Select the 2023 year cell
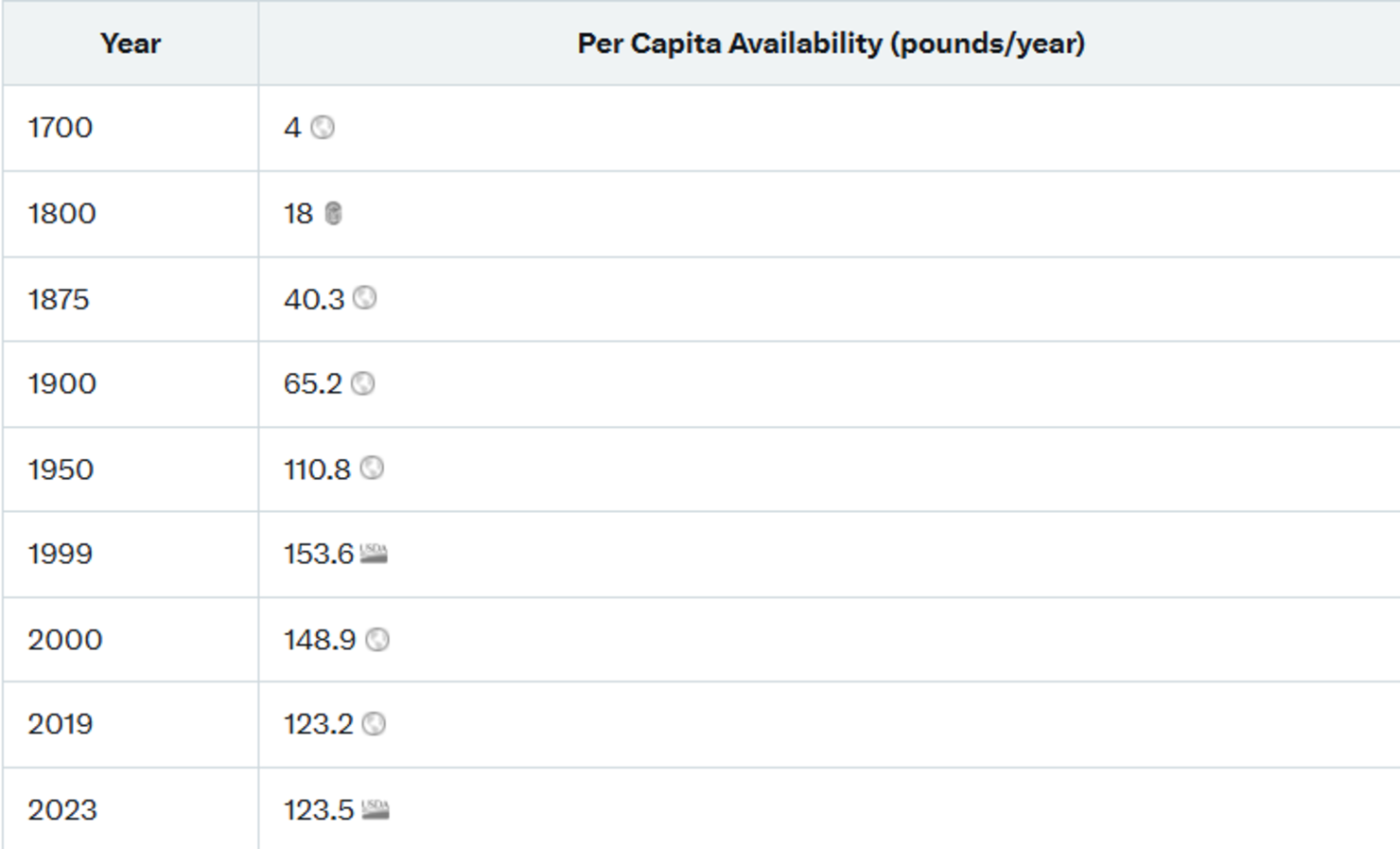The height and width of the screenshot is (849, 1400). pos(131,810)
